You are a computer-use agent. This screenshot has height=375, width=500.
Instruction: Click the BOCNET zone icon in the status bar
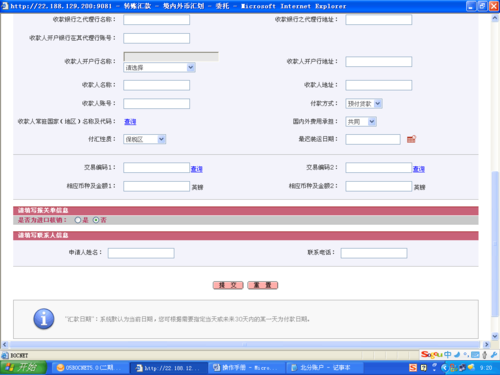(x=5, y=355)
